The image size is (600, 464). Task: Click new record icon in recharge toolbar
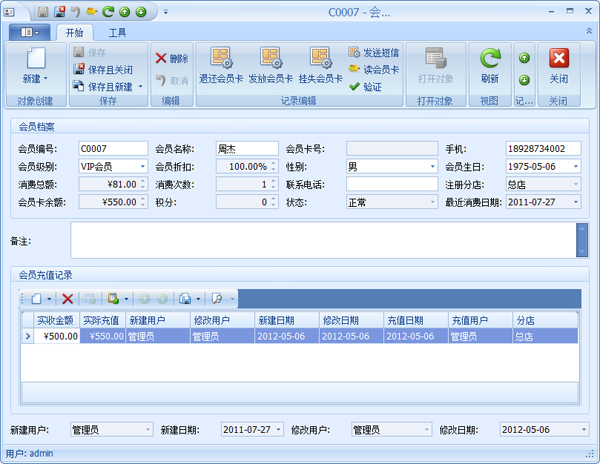coord(37,299)
